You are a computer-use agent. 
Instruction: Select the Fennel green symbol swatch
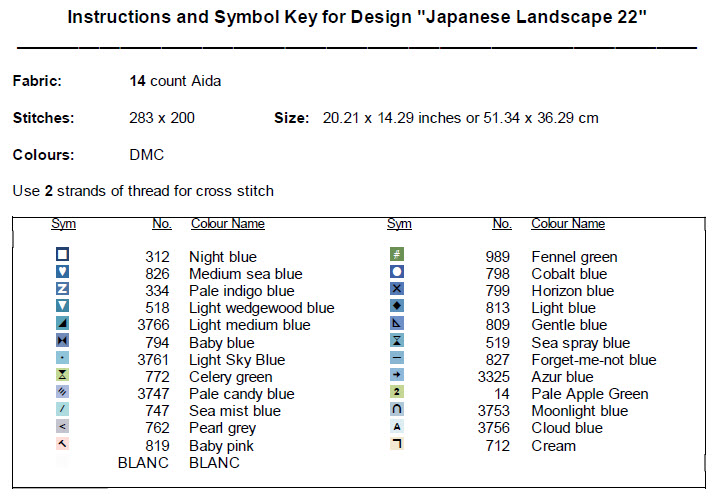click(397, 255)
